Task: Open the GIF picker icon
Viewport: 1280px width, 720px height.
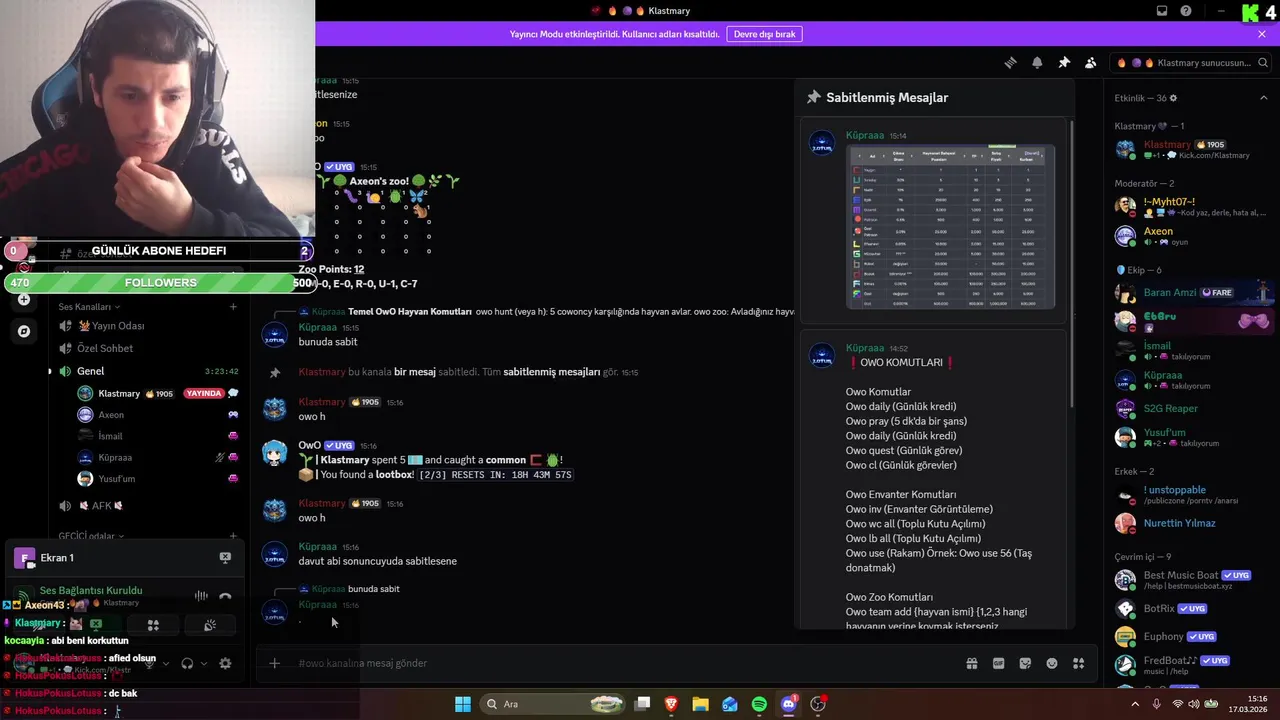Action: [x=998, y=663]
